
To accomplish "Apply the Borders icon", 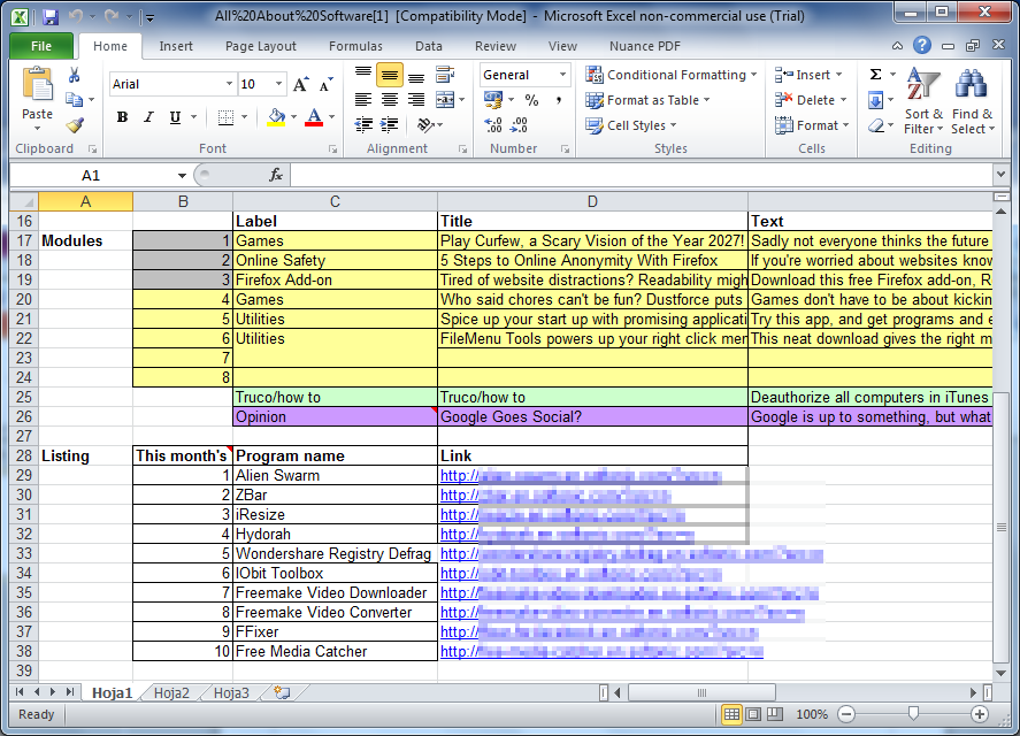I will click(226, 117).
